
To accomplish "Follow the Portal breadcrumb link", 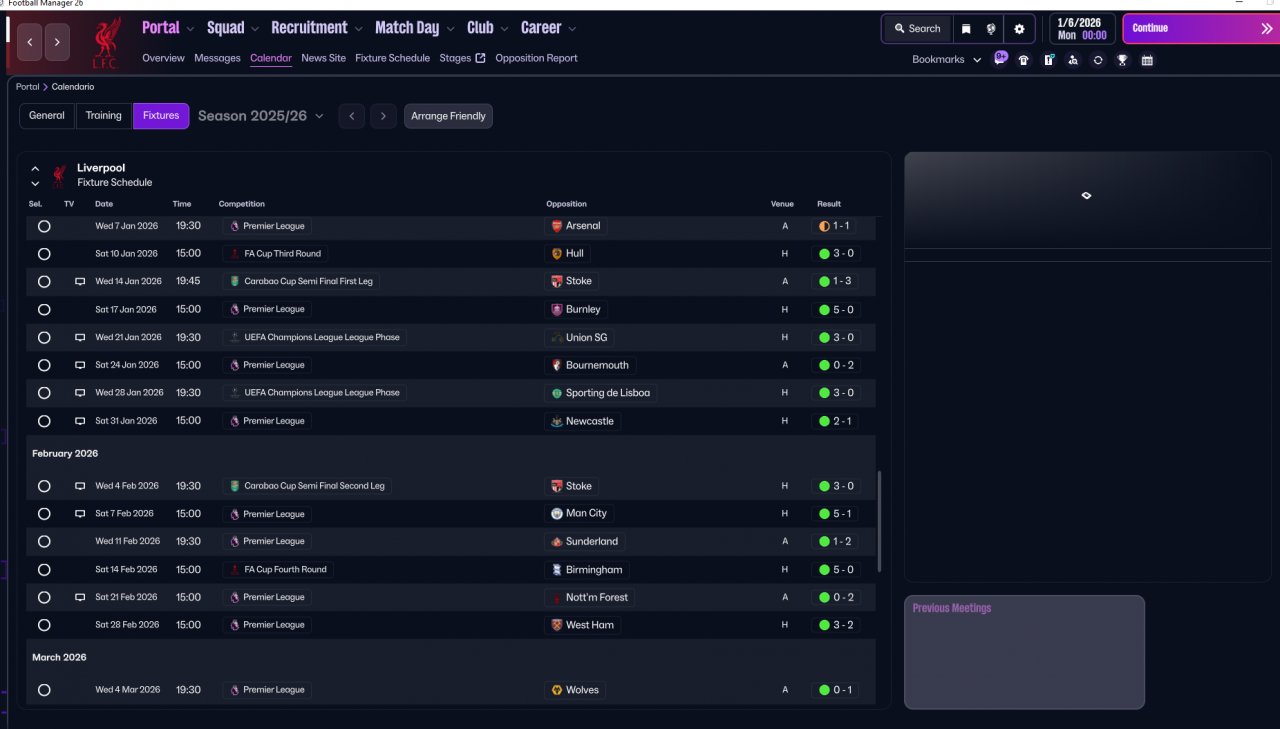I will [28, 87].
